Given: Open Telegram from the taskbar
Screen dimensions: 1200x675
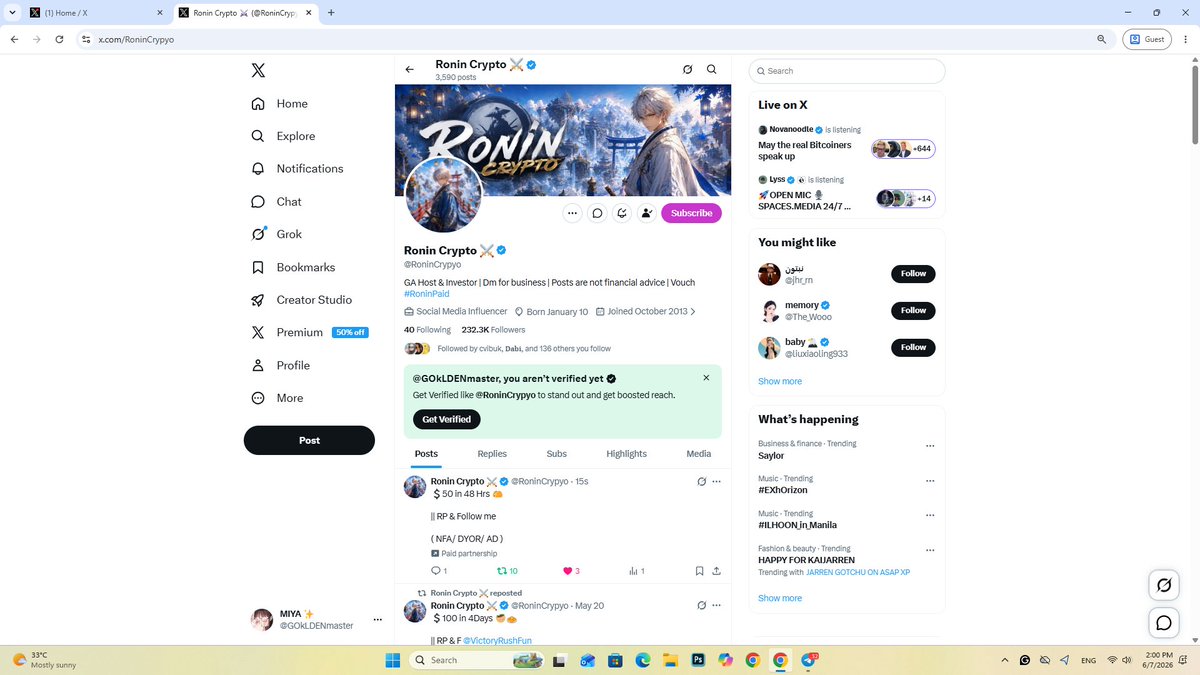Looking at the screenshot, I should pyautogui.click(x=808, y=660).
